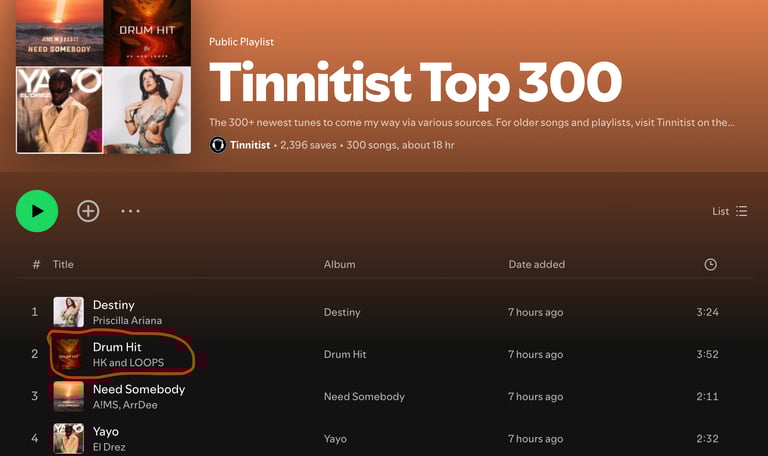Select the Need Somebody track title
This screenshot has height=456, width=768.
pos(139,389)
